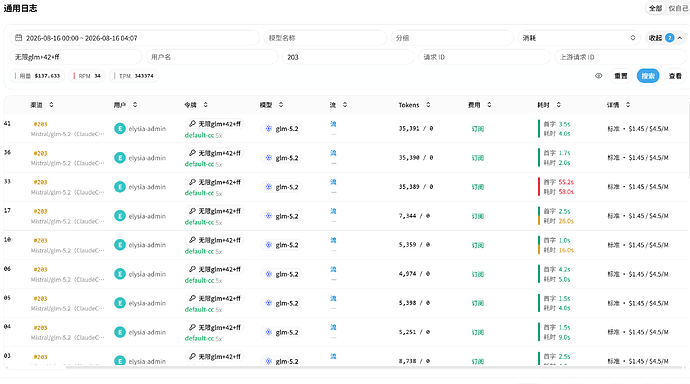The width and height of the screenshot is (690, 384).
Task: Click the key icon on token in 7,344 row
Action: click(192, 211)
